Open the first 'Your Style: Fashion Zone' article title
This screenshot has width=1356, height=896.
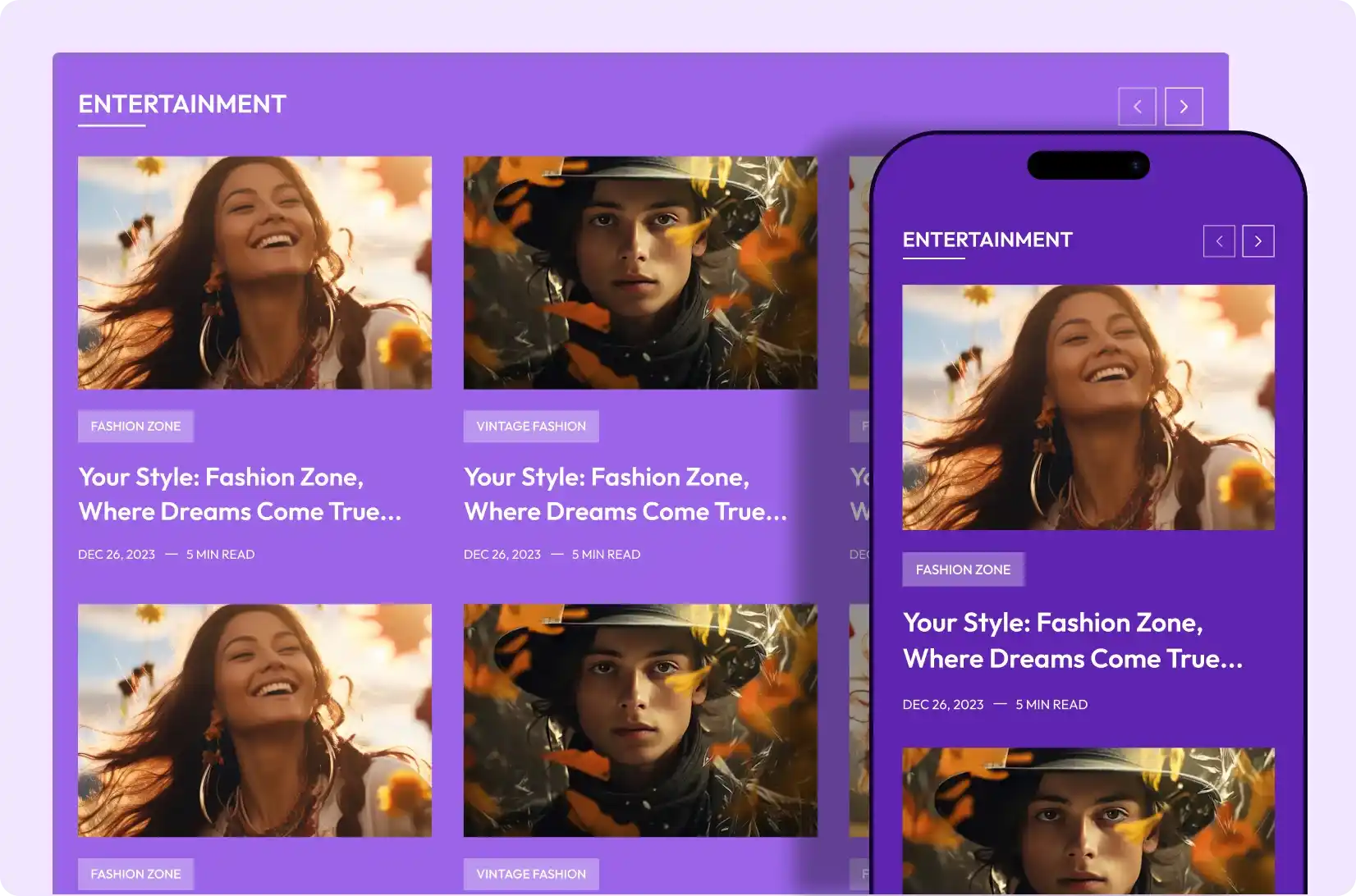240,494
